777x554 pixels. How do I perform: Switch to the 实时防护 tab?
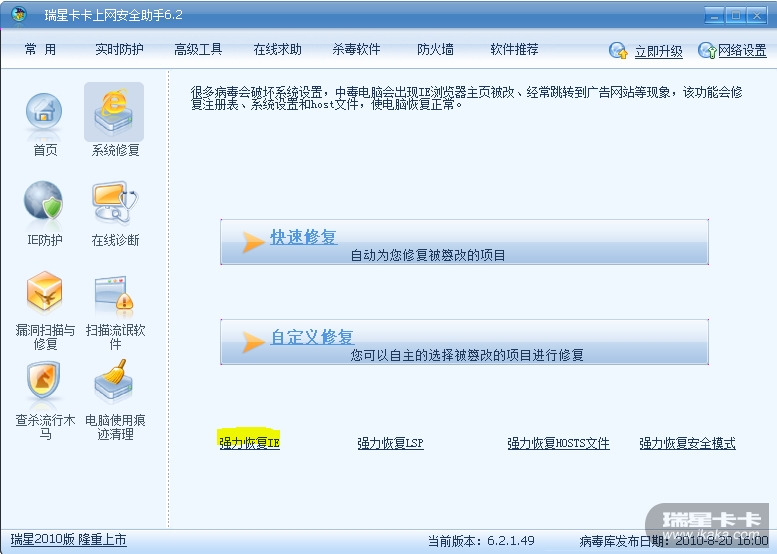(119, 50)
